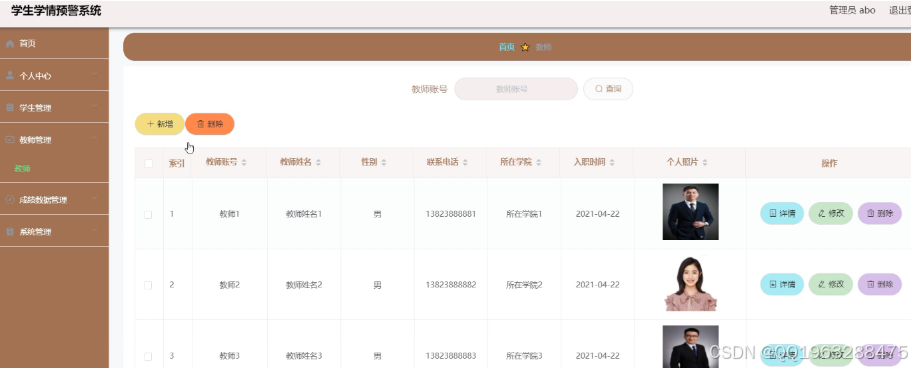Viewport: 912px width, 368px height.
Task: Click the home icon in sidebar
Action: tap(9, 44)
